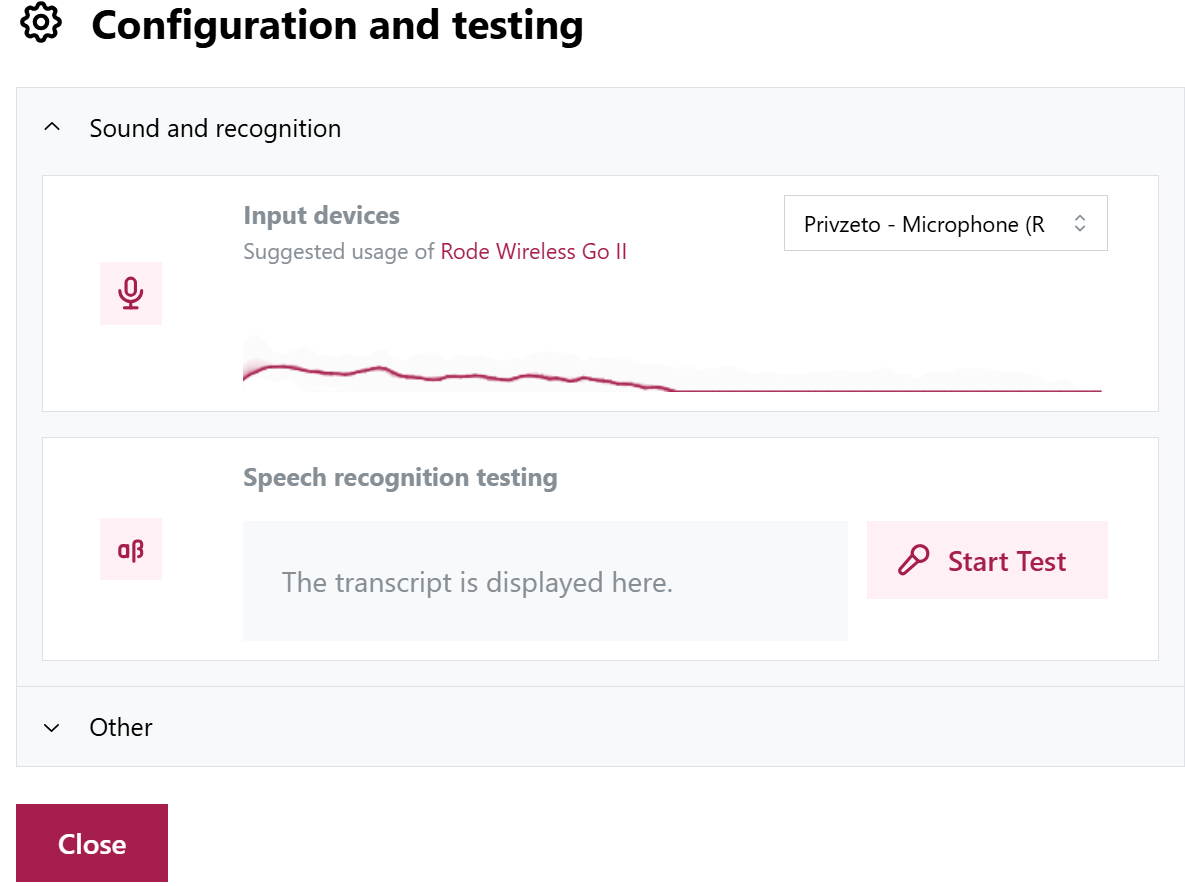Start the speech recognition test

[987, 560]
